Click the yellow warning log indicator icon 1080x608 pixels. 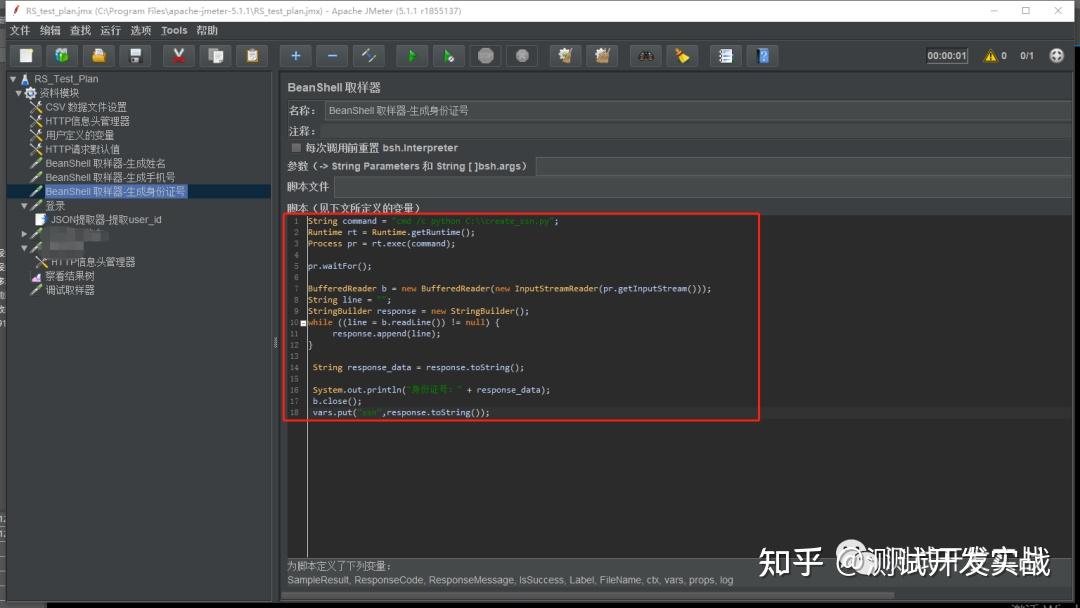[990, 56]
